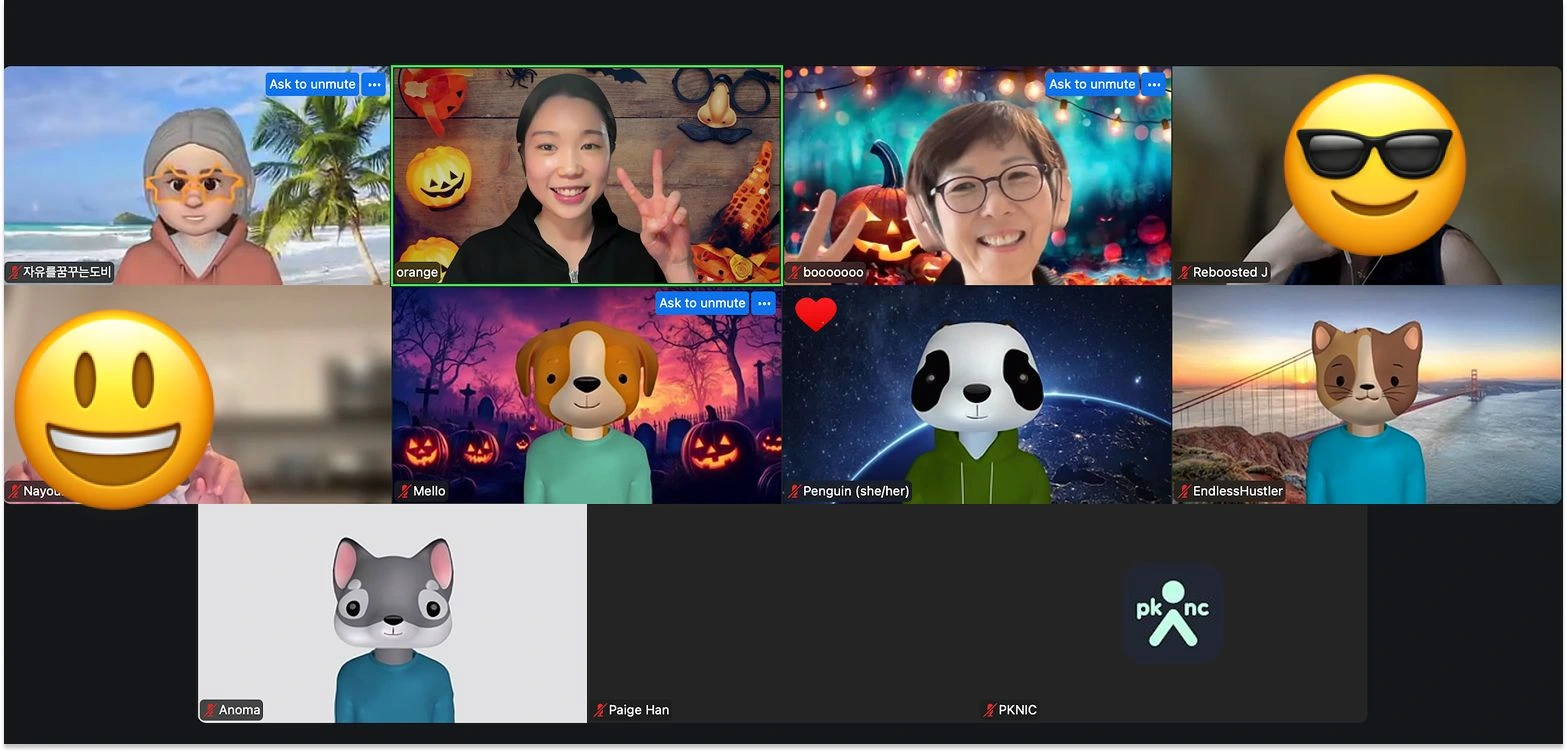Open the more-options menu on Mello's tile
This screenshot has height=752, width=1567.
pos(763,302)
